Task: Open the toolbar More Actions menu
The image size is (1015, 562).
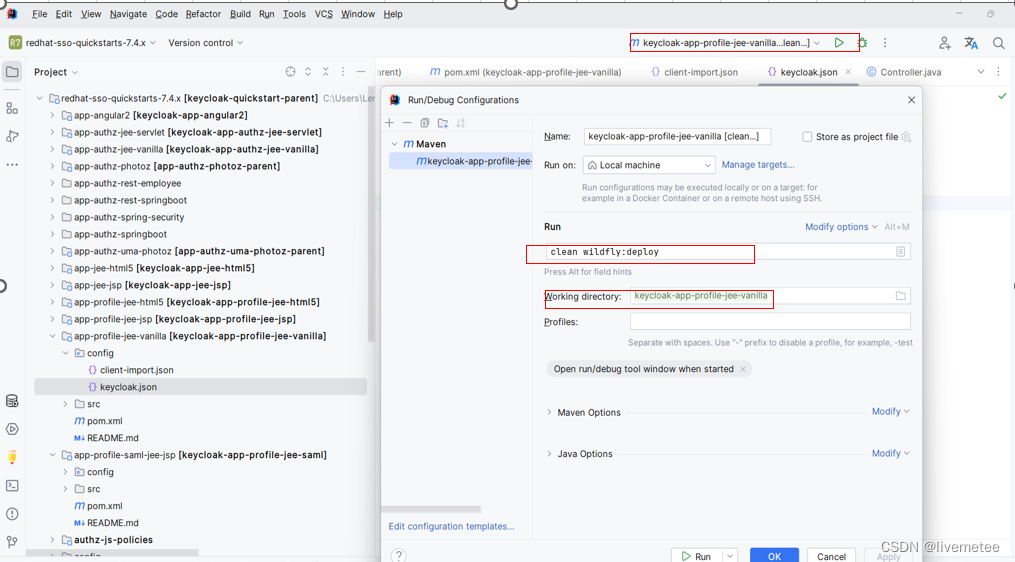Action: tap(885, 43)
